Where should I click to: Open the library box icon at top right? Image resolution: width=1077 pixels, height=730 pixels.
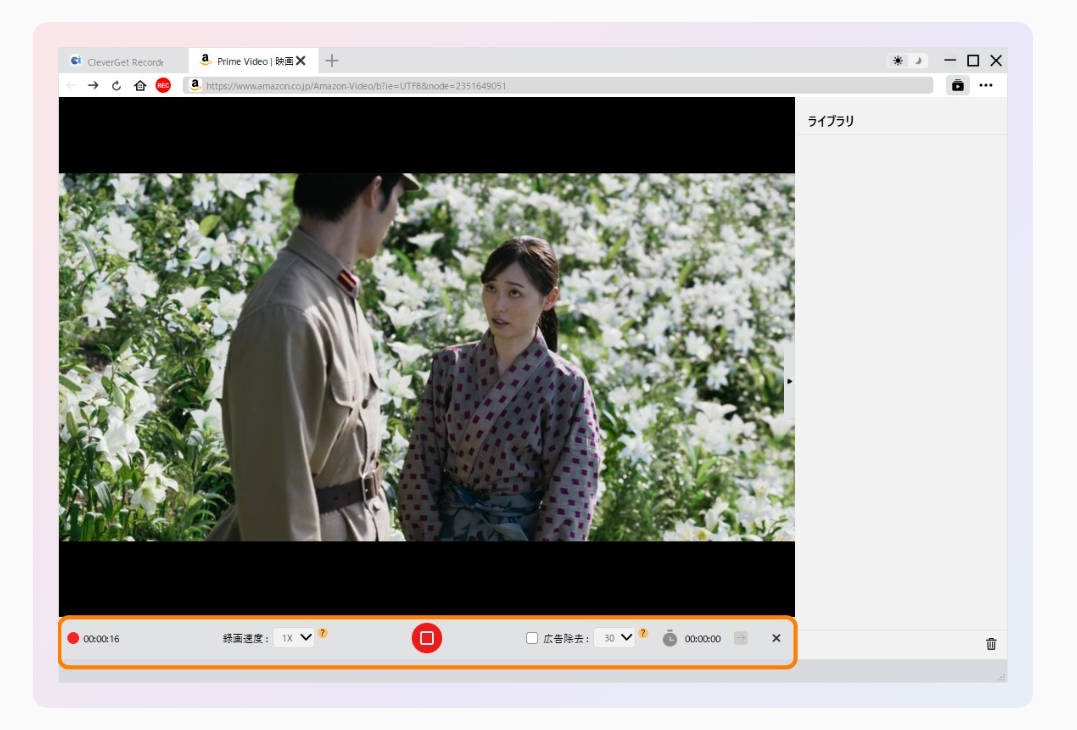tap(957, 85)
